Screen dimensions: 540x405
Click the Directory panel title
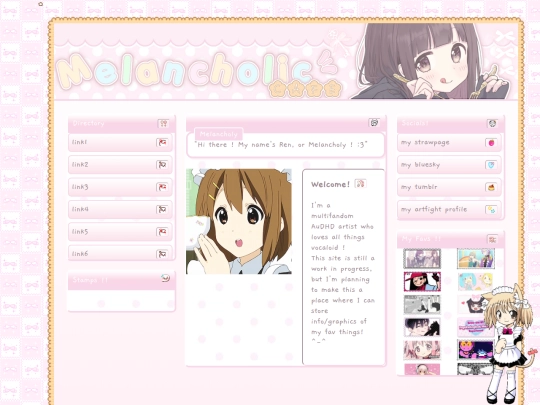(x=89, y=123)
